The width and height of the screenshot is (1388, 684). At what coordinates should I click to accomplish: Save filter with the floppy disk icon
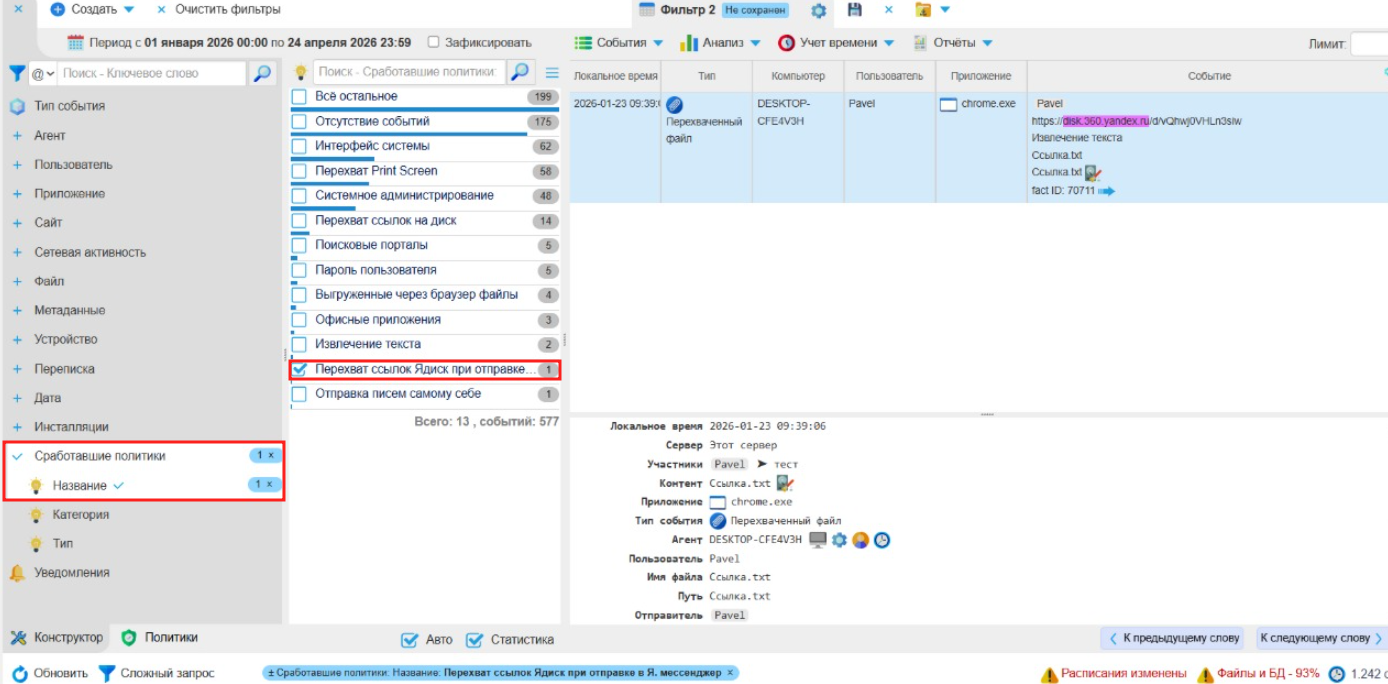tap(854, 10)
